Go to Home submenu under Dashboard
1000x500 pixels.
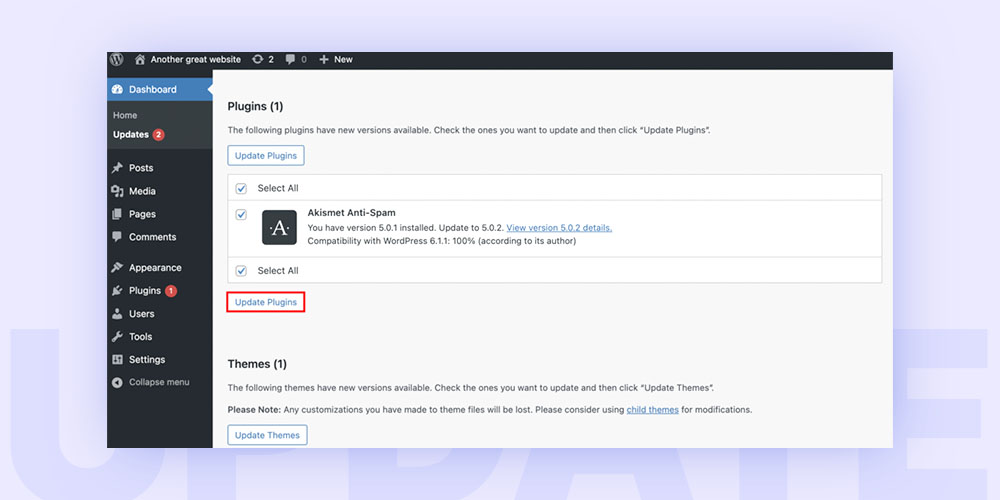[125, 115]
